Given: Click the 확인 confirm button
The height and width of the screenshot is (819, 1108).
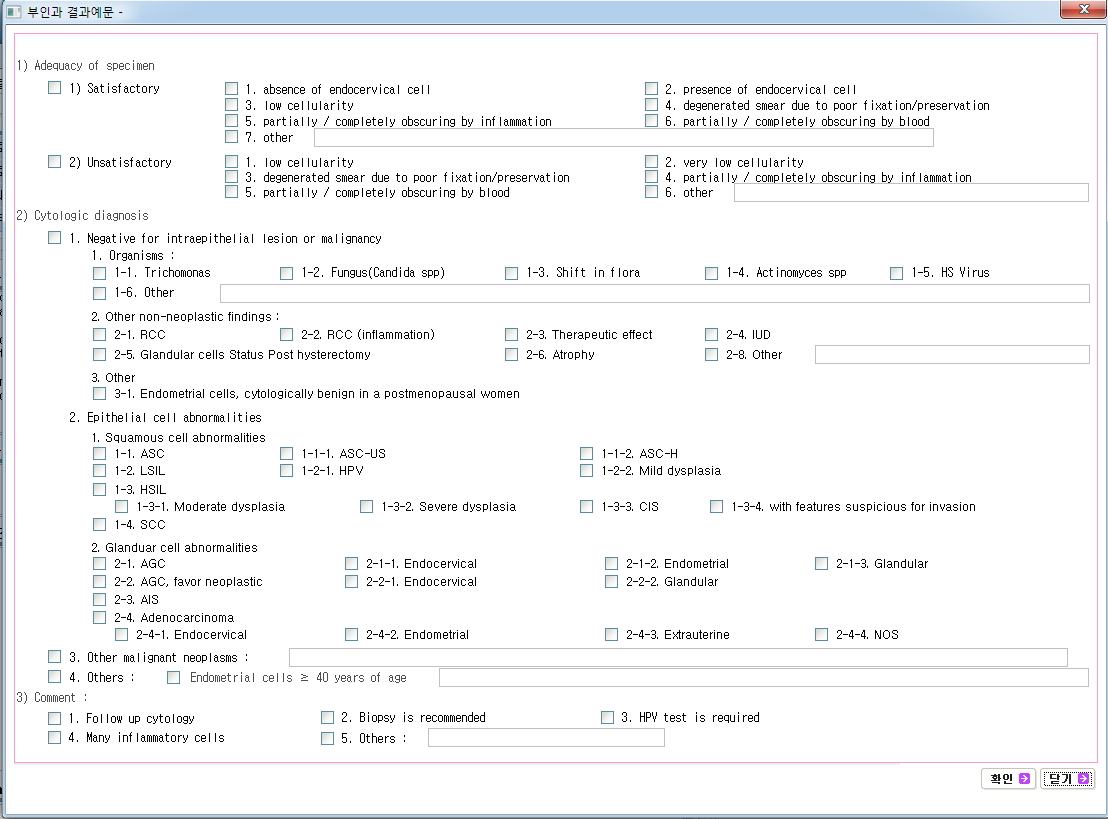Looking at the screenshot, I should coord(1007,779).
